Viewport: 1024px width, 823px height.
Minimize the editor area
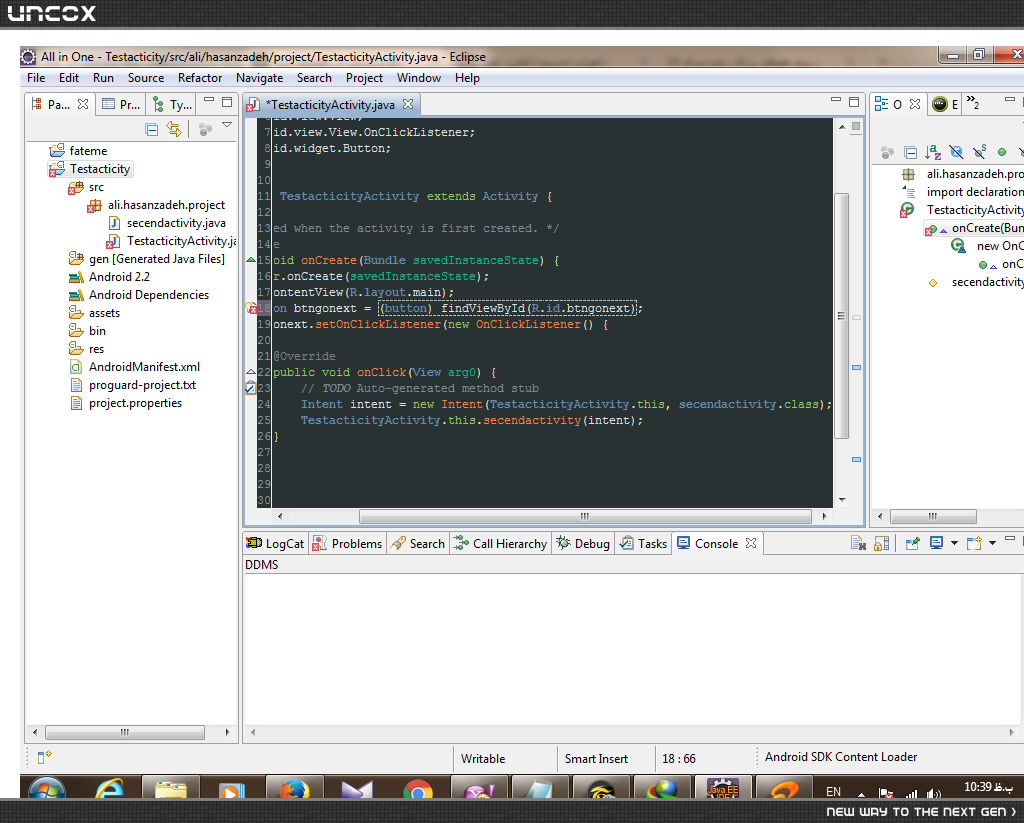(x=836, y=100)
